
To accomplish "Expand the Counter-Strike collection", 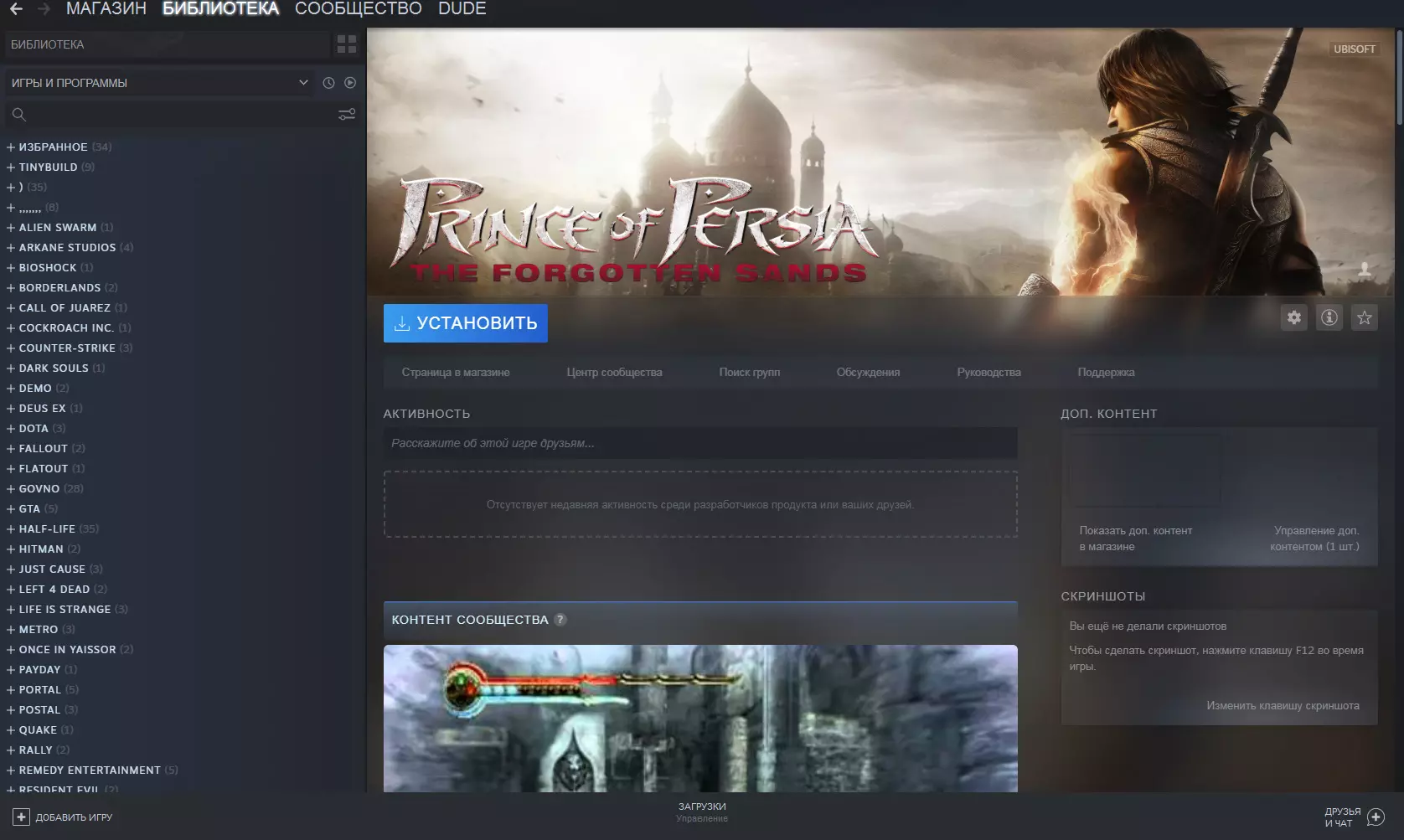I will click(11, 348).
